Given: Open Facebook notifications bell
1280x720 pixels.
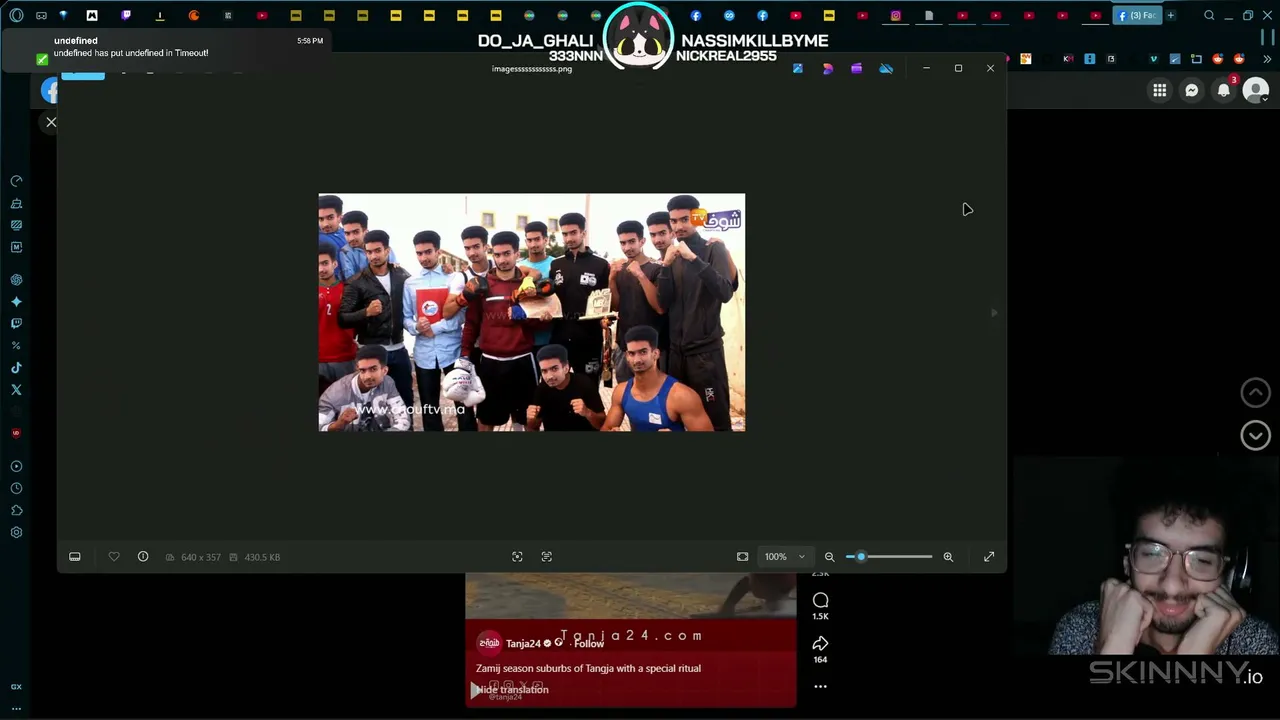Looking at the screenshot, I should point(1224,90).
